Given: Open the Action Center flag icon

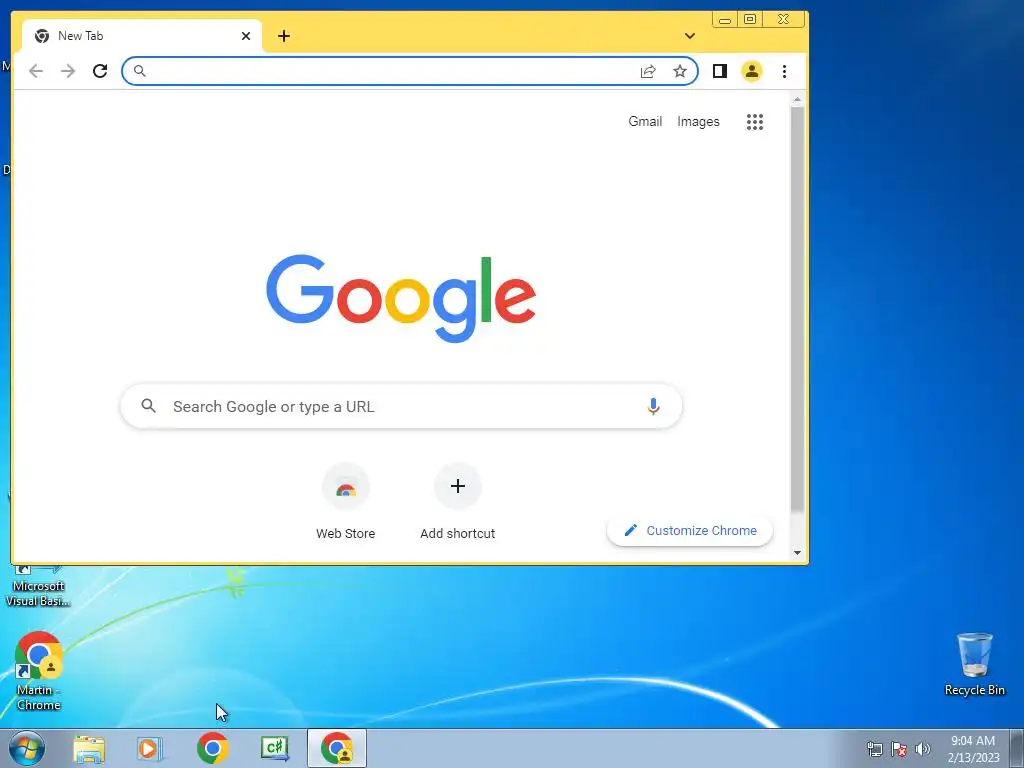Looking at the screenshot, I should pos(899,749).
